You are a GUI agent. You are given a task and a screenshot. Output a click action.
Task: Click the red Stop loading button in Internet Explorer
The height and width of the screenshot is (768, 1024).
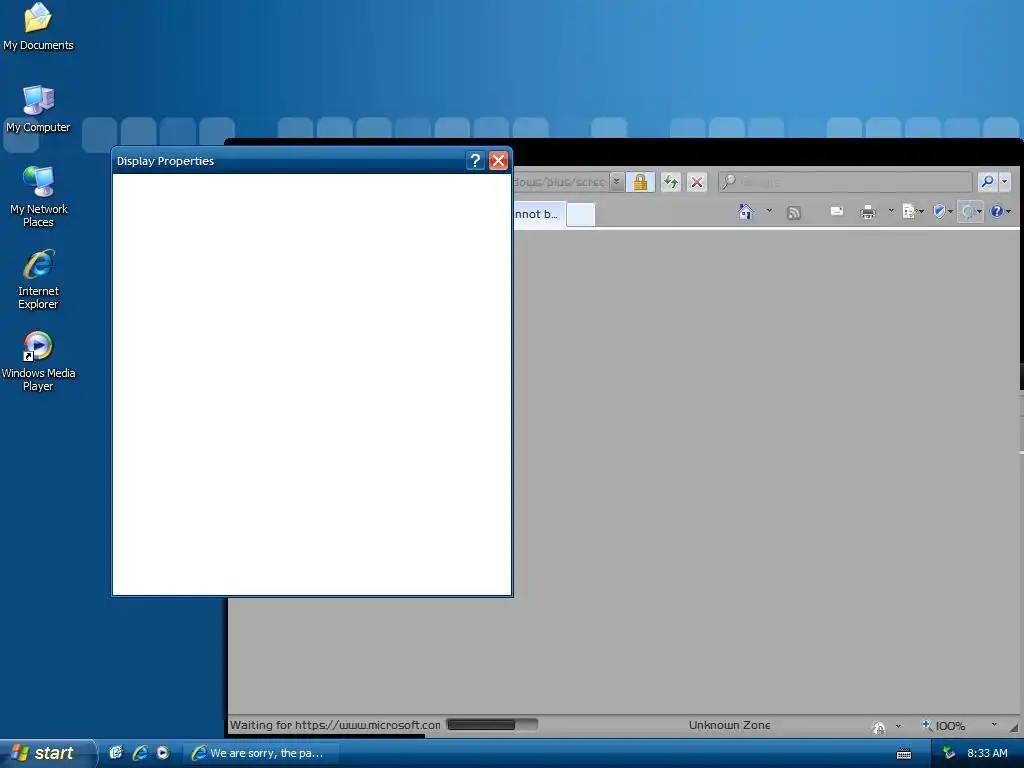[x=697, y=182]
